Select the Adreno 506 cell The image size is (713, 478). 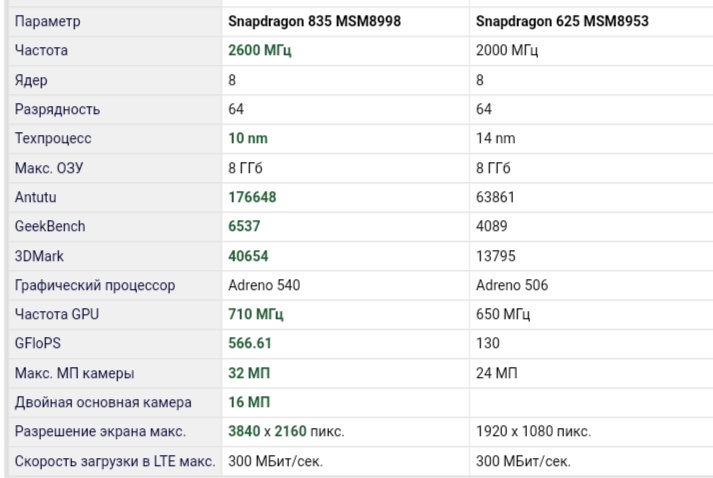tap(512, 285)
